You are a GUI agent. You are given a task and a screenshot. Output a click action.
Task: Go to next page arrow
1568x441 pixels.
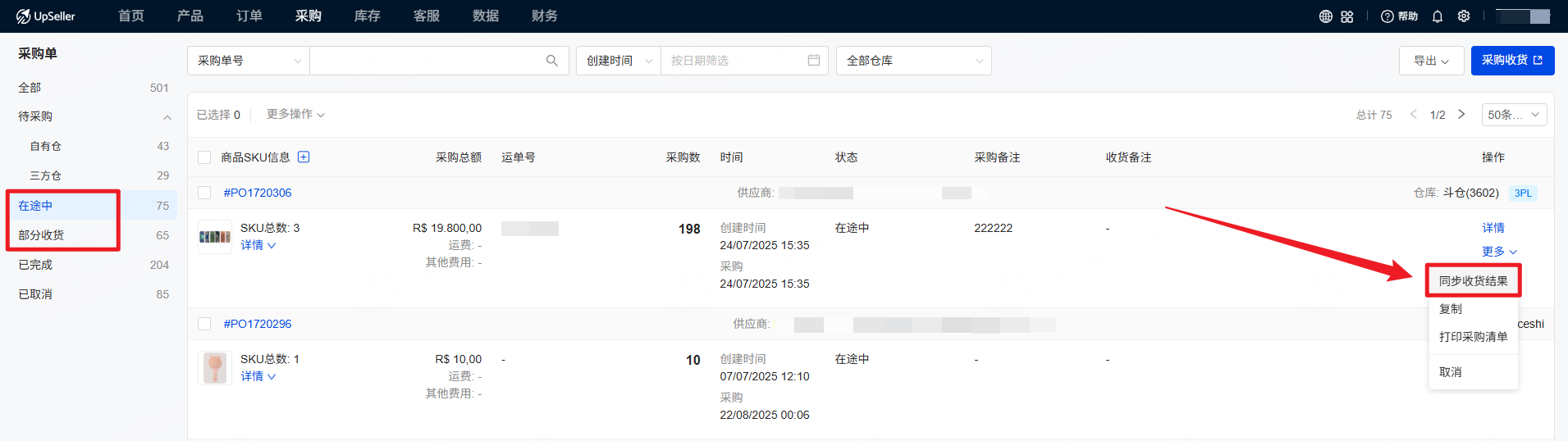1461,115
